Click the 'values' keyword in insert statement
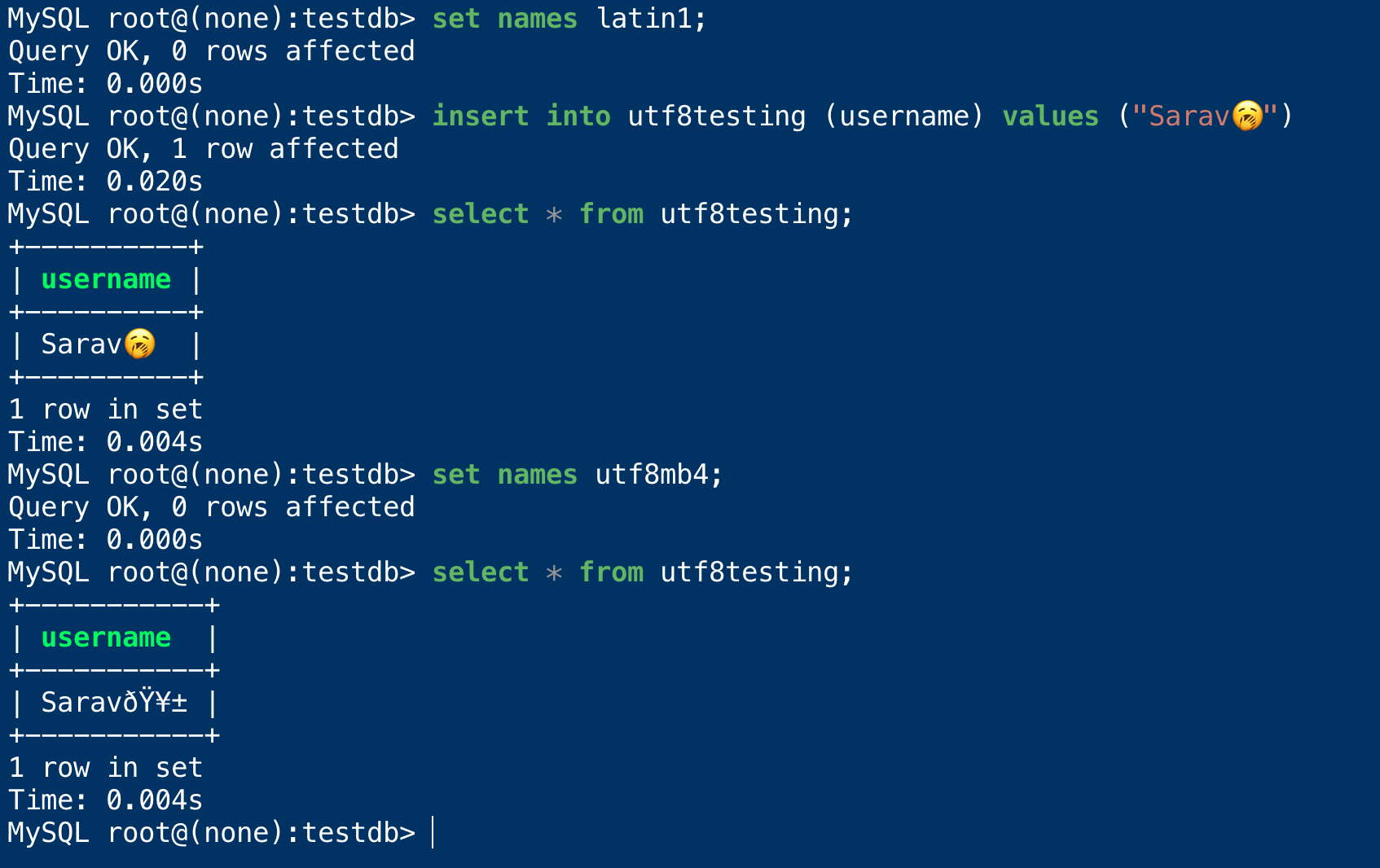The height and width of the screenshot is (868, 1380). click(x=1050, y=116)
